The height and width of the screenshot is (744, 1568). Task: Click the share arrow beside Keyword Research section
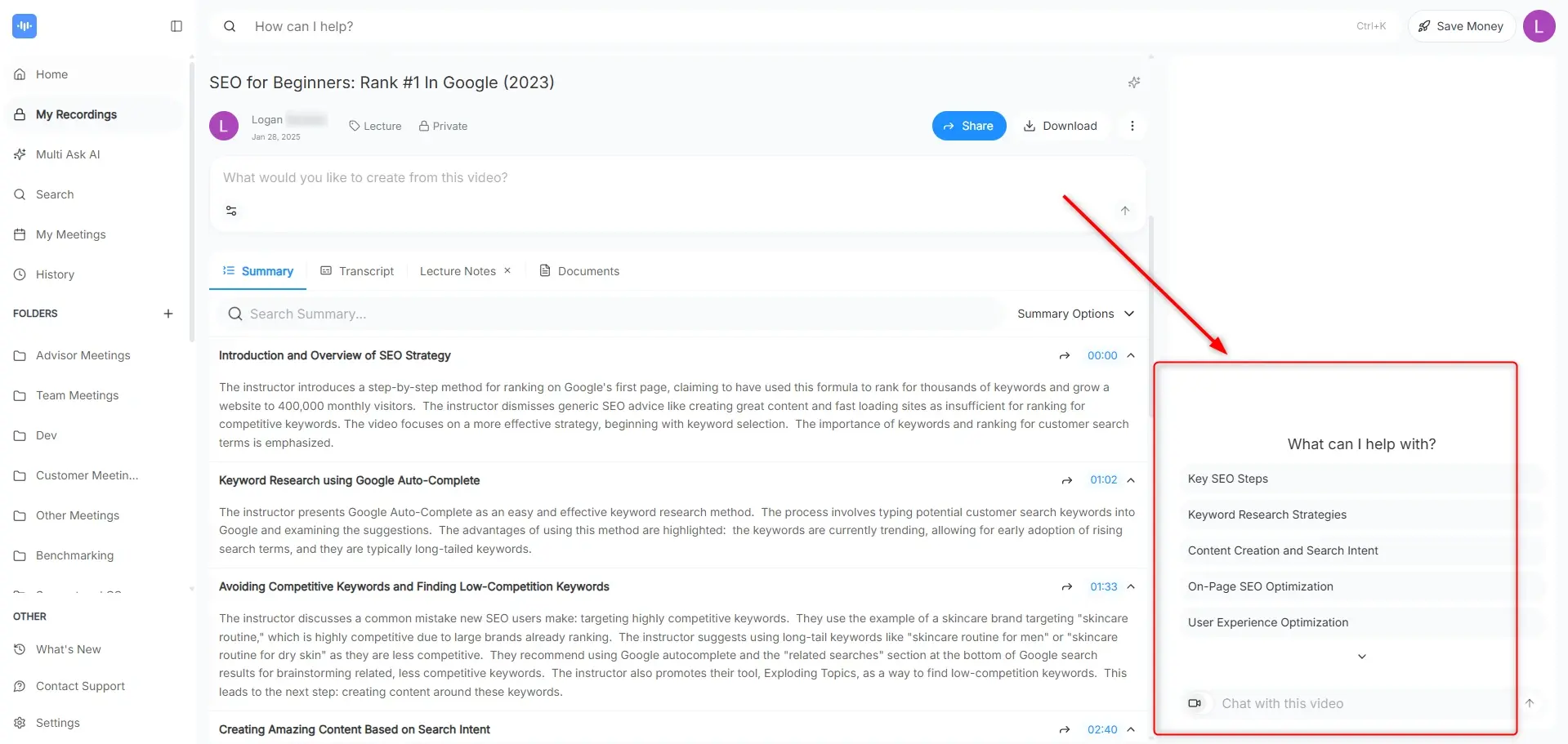[x=1066, y=480]
